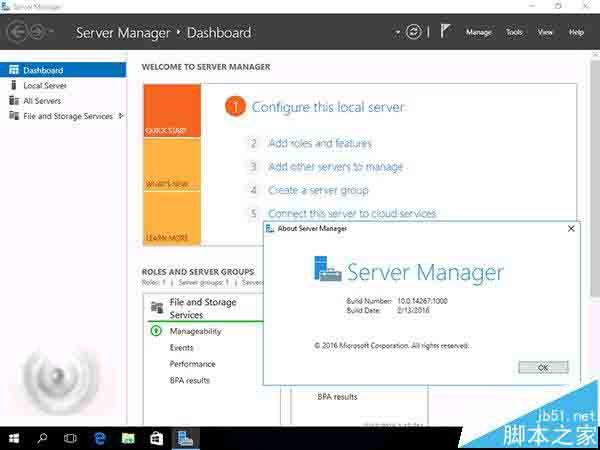Click the All Servers icon
600x450 pixels.
coord(14,101)
